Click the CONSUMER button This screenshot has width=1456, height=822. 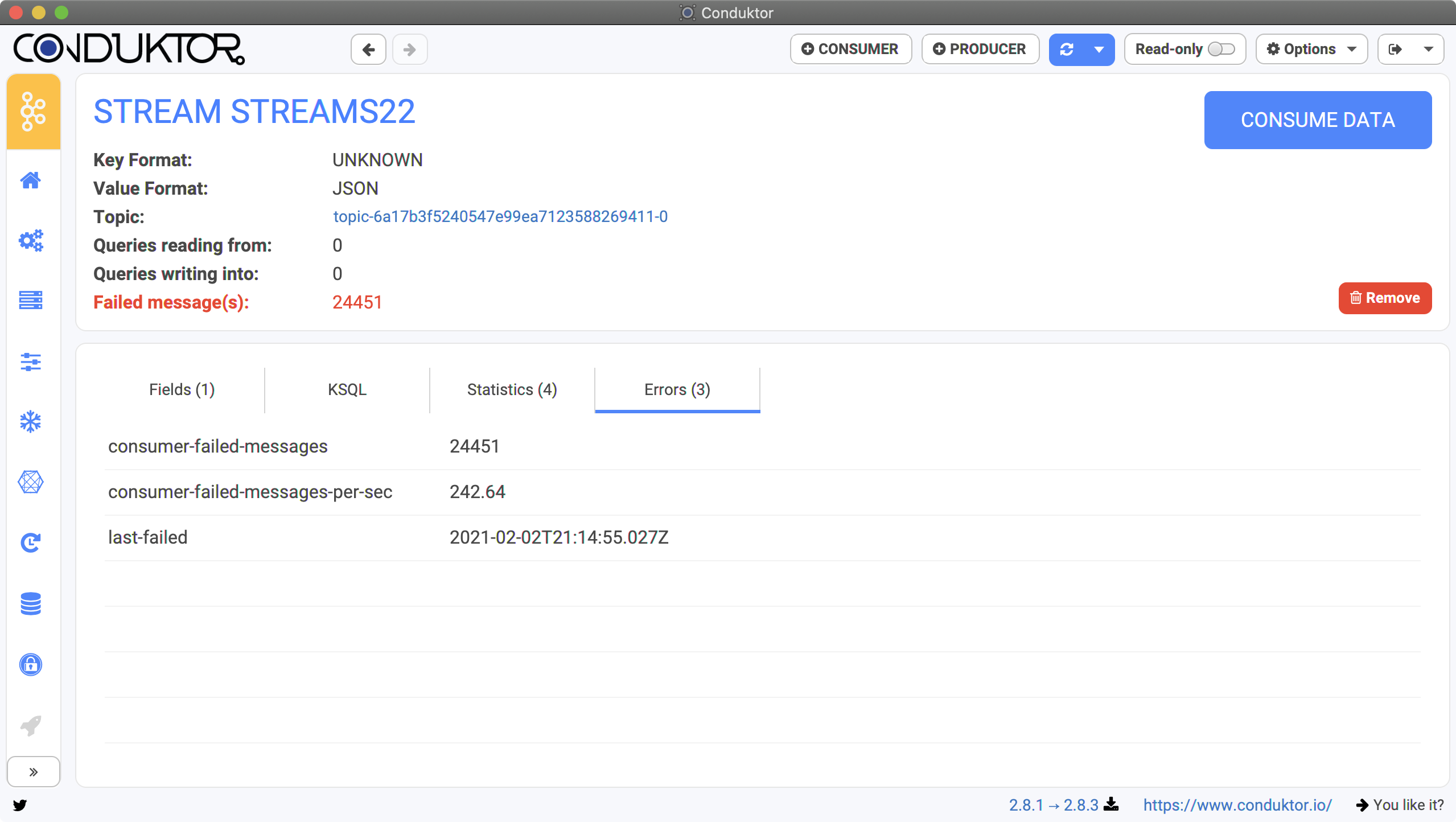(851, 50)
